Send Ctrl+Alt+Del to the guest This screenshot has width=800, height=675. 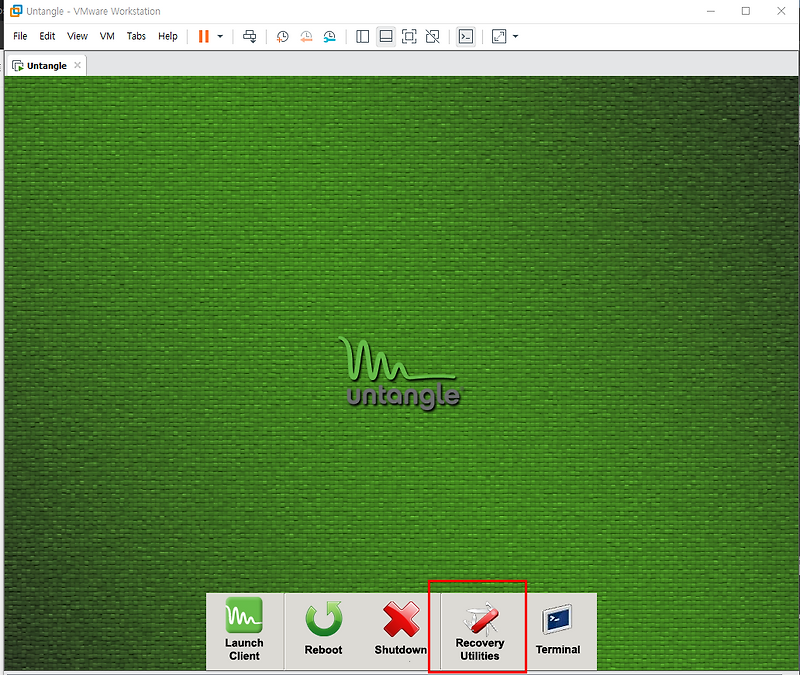click(248, 36)
